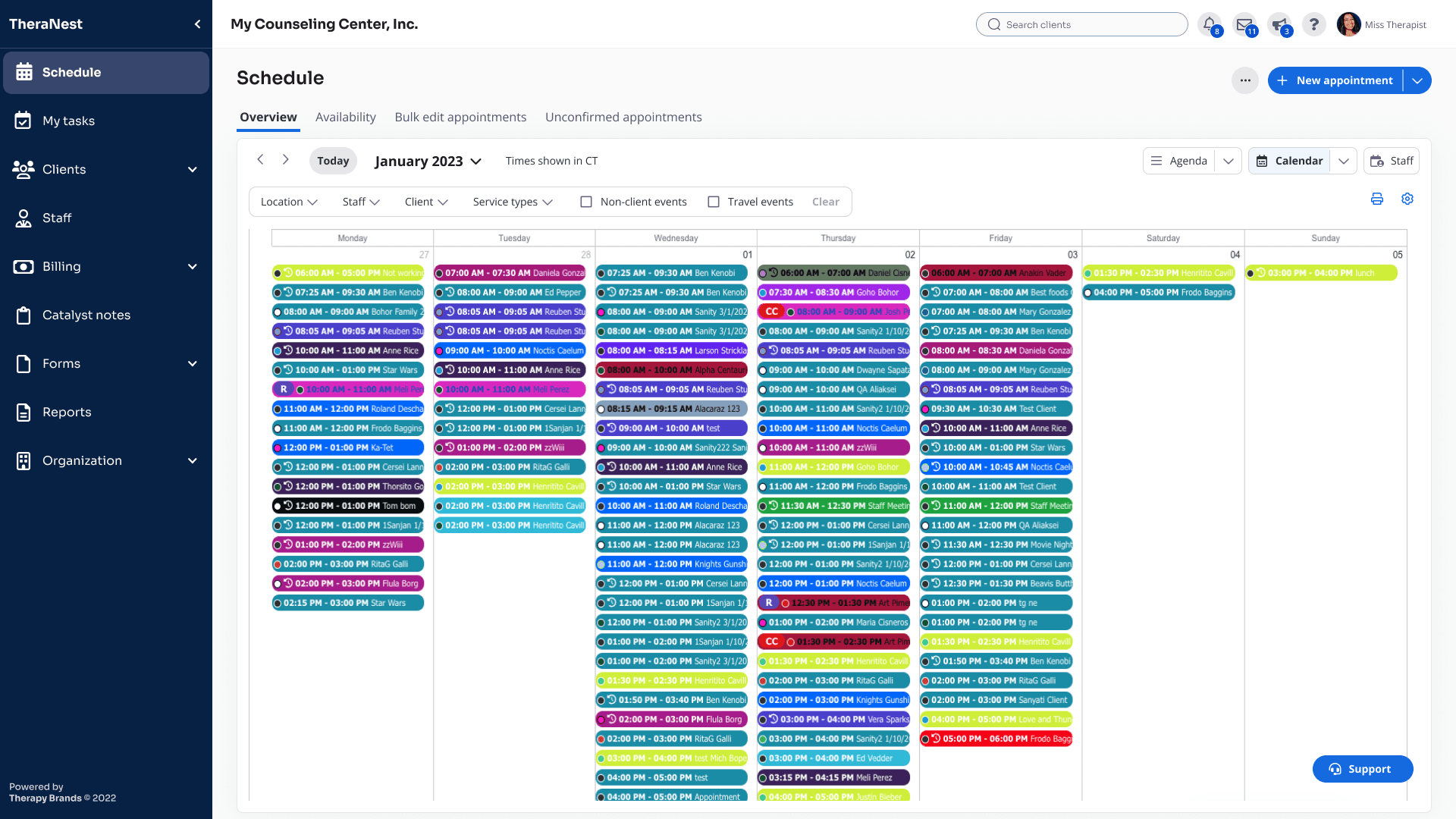Open messages using the envelope icon

point(1245,24)
